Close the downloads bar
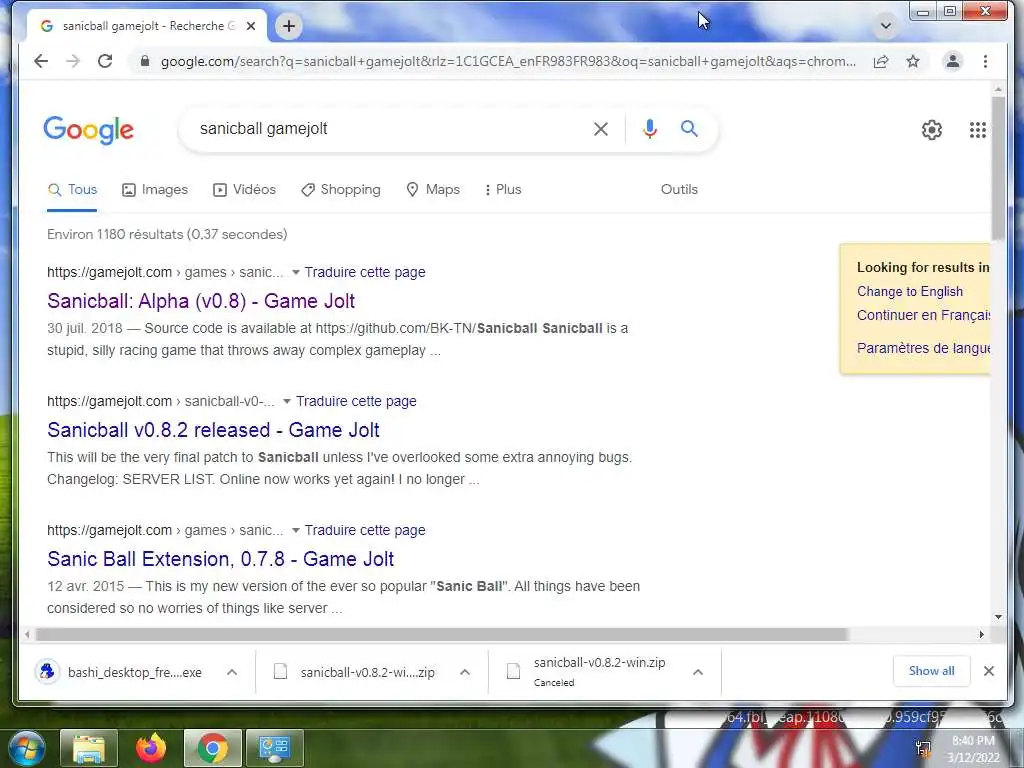The image size is (1024, 768). click(989, 671)
